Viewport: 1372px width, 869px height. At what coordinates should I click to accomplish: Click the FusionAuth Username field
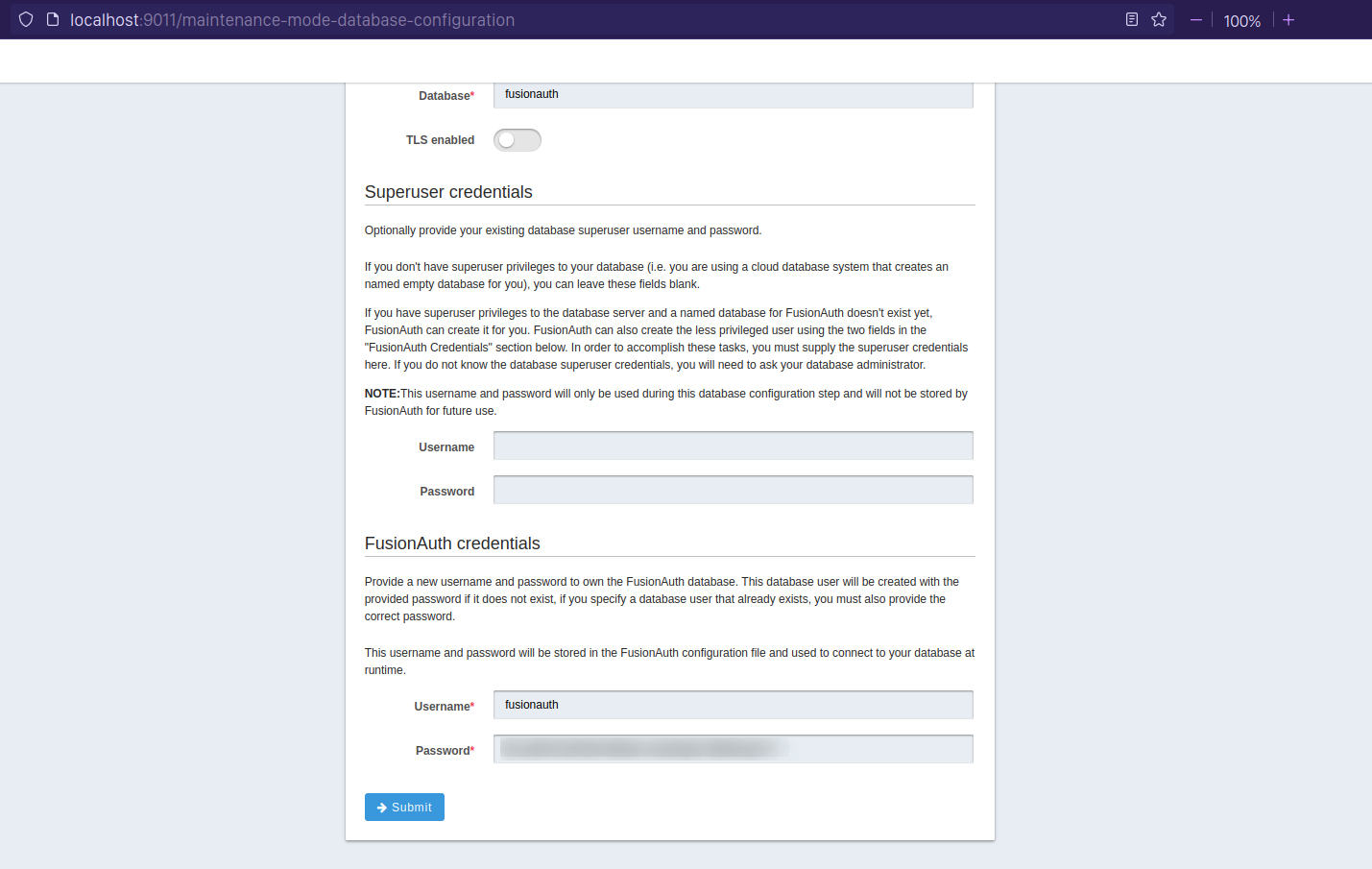pos(734,705)
